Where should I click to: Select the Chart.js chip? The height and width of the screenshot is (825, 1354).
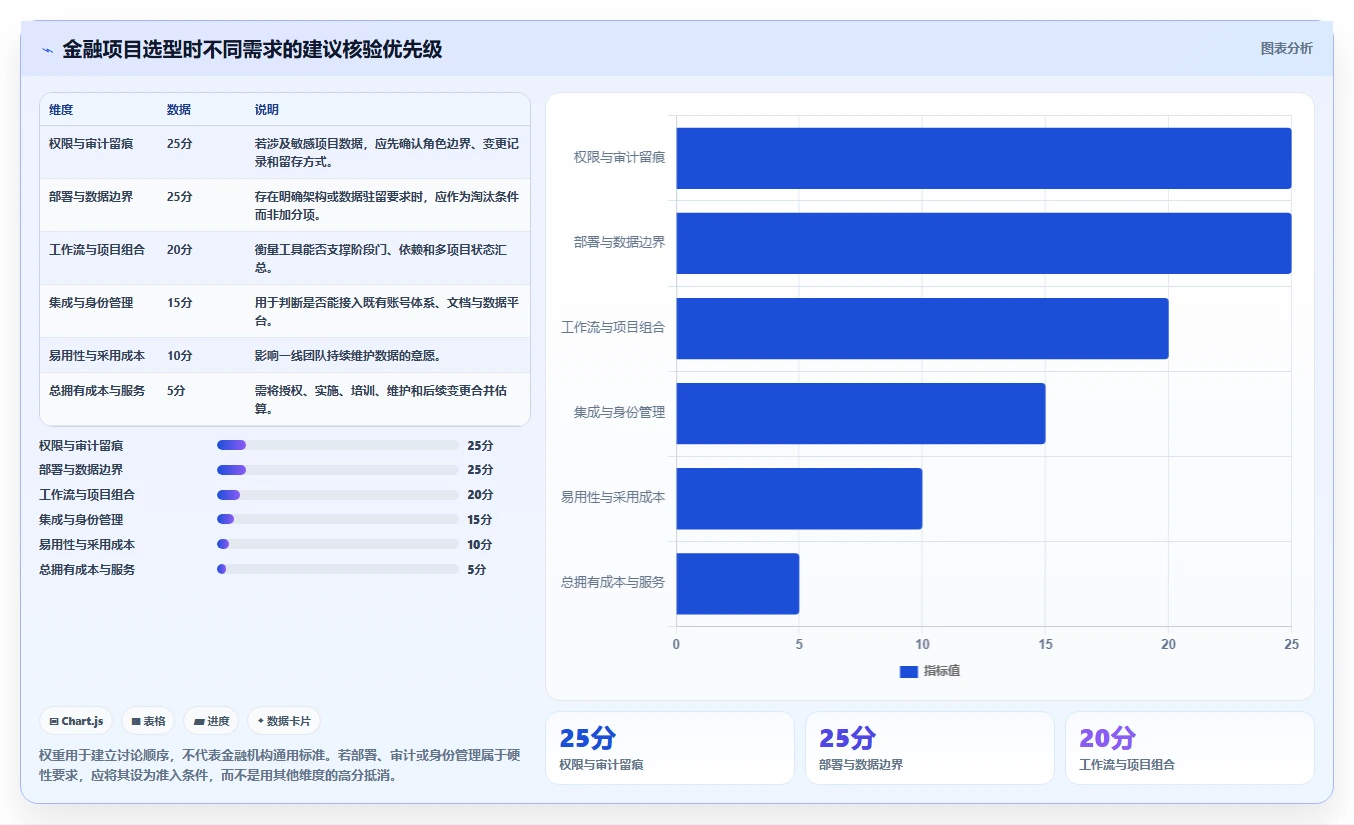[x=76, y=721]
